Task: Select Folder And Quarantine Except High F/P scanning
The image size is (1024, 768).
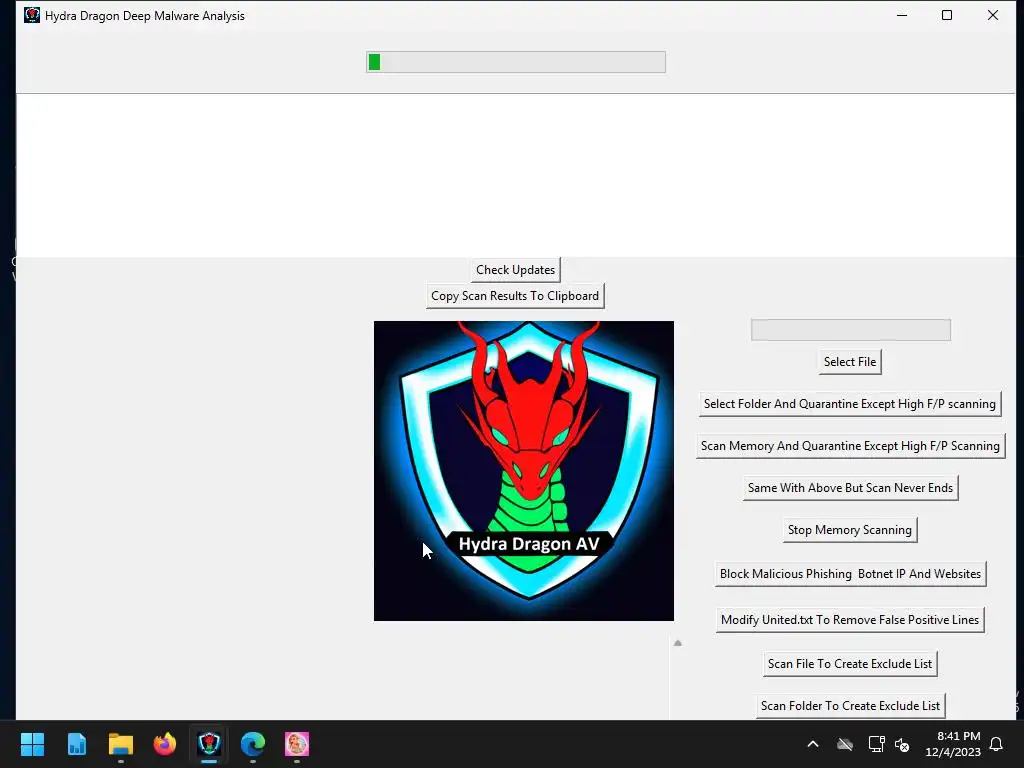Action: point(849,404)
